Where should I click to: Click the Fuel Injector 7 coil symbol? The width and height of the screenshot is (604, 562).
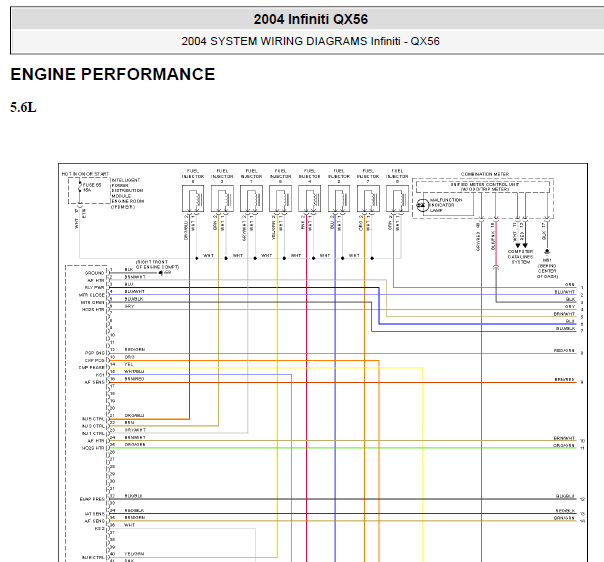point(368,198)
